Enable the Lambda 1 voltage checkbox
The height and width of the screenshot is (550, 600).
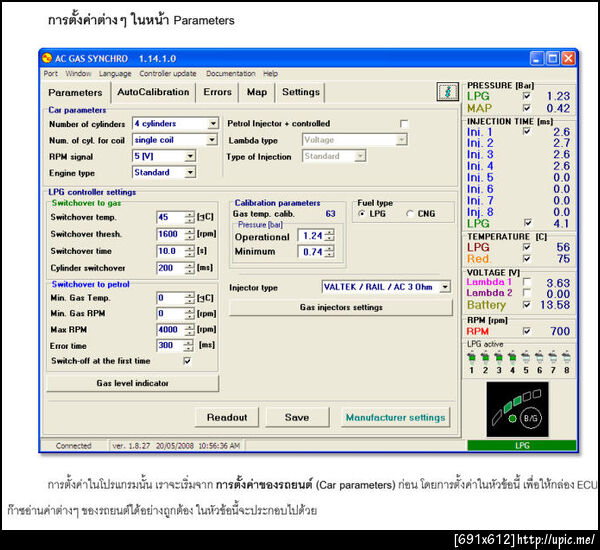(x=527, y=282)
